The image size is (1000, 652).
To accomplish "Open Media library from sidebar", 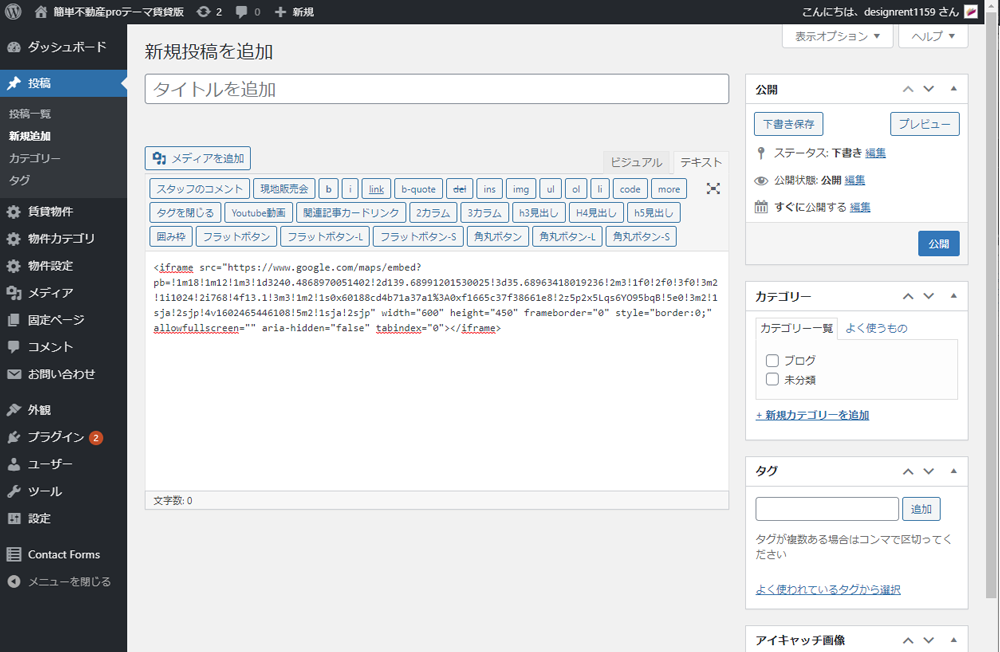I will tap(50, 293).
